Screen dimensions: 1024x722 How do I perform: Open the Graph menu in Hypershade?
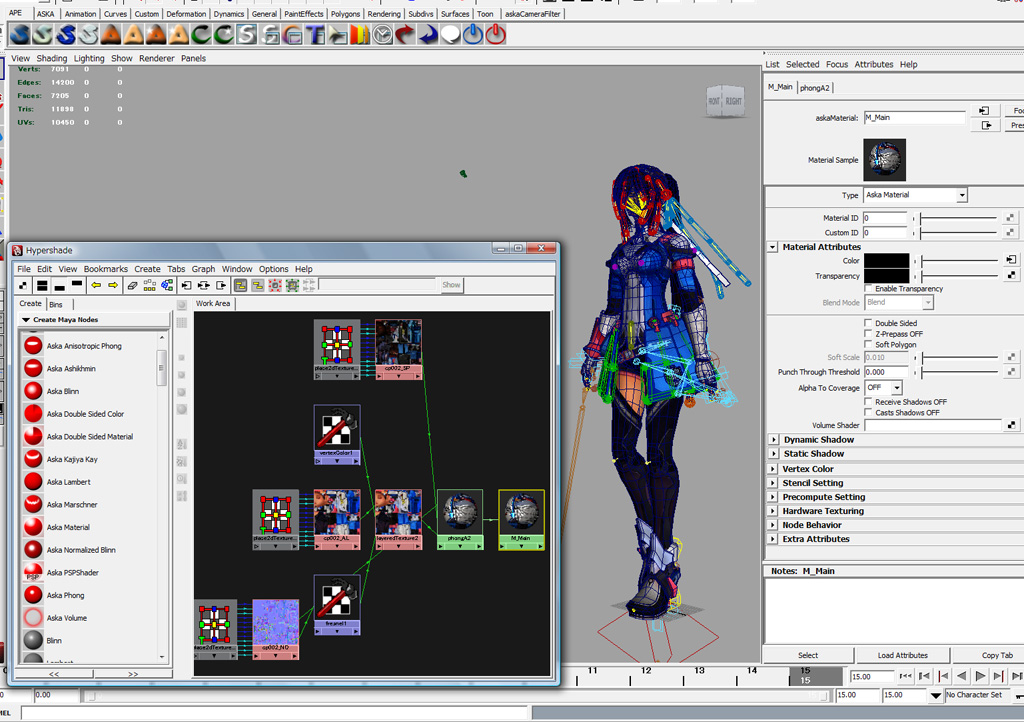[203, 269]
